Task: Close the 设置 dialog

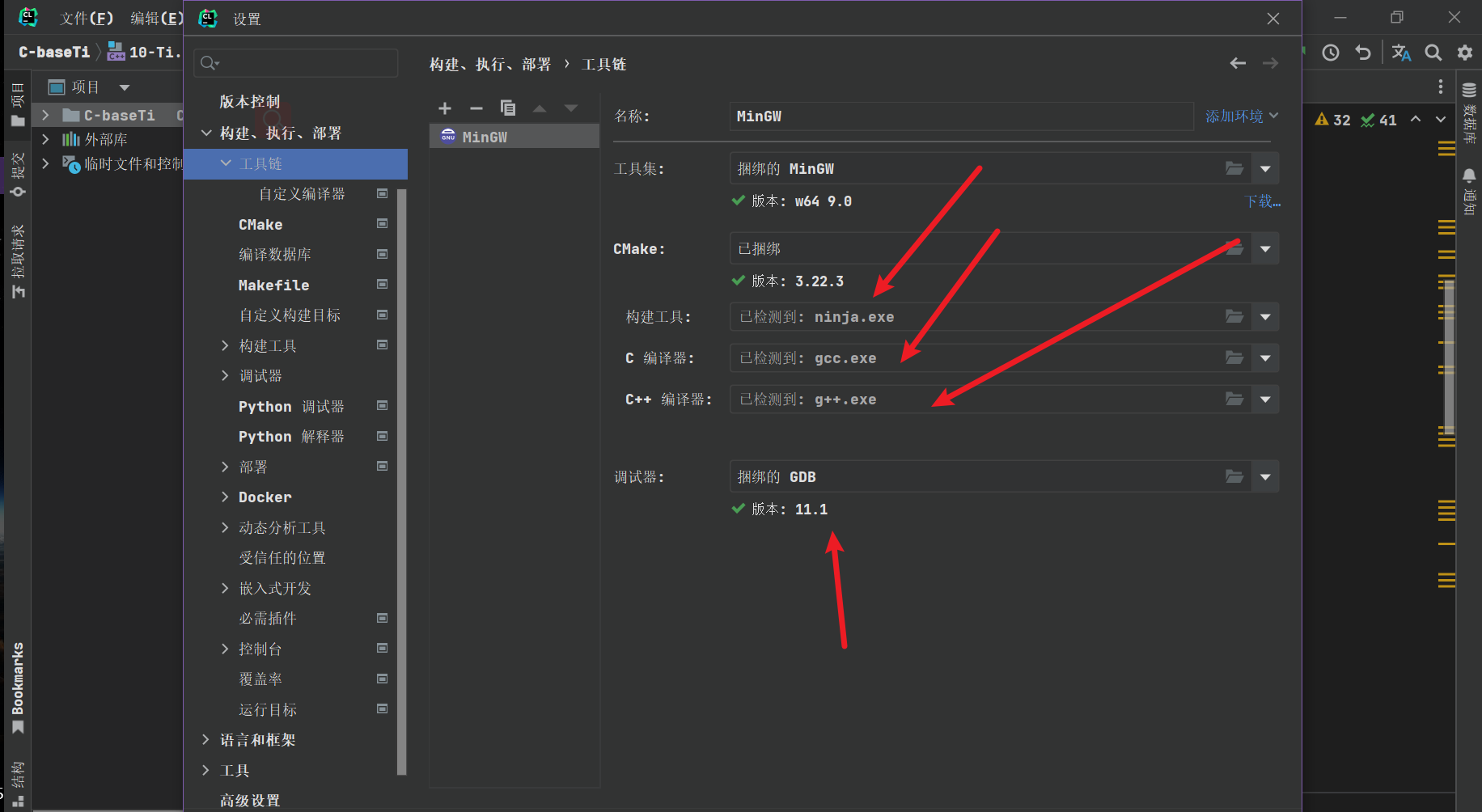Action: coord(1273,19)
